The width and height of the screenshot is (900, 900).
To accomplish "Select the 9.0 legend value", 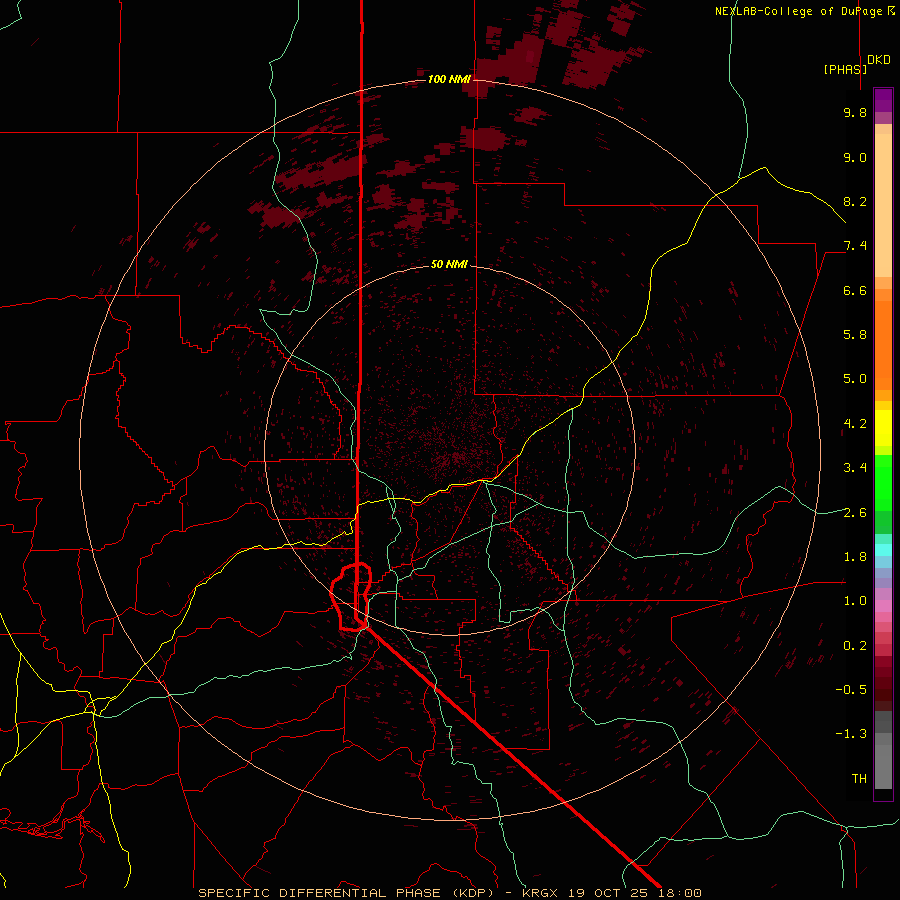I will click(x=855, y=157).
